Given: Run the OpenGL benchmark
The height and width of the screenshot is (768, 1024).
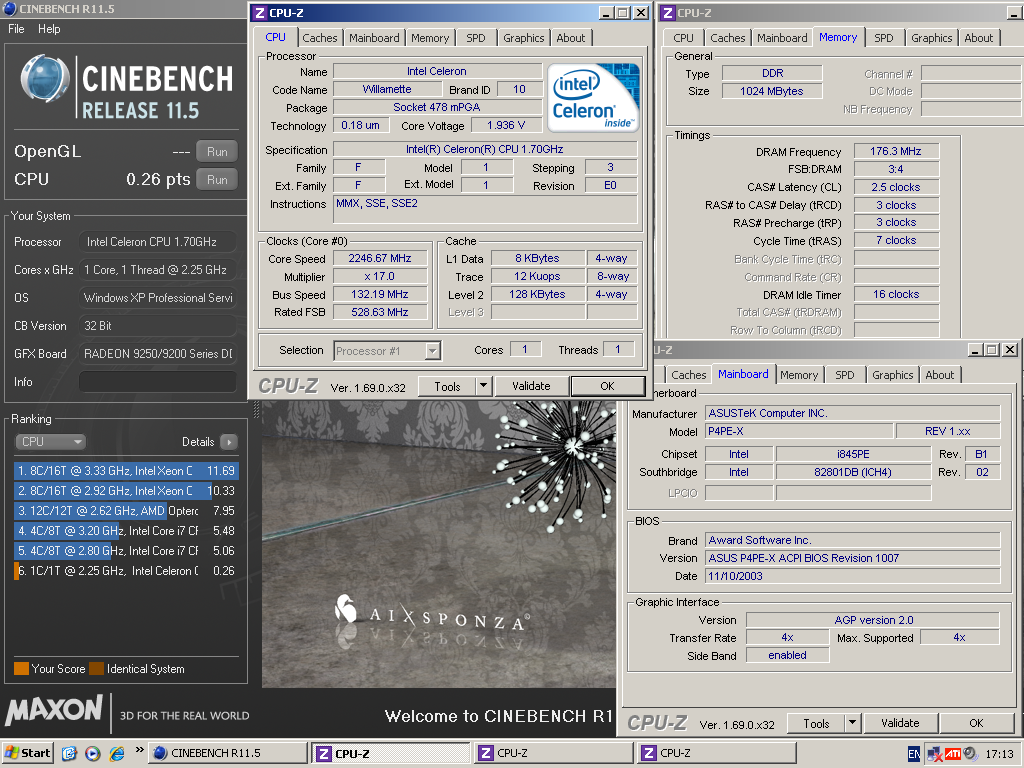Looking at the screenshot, I should (x=217, y=152).
